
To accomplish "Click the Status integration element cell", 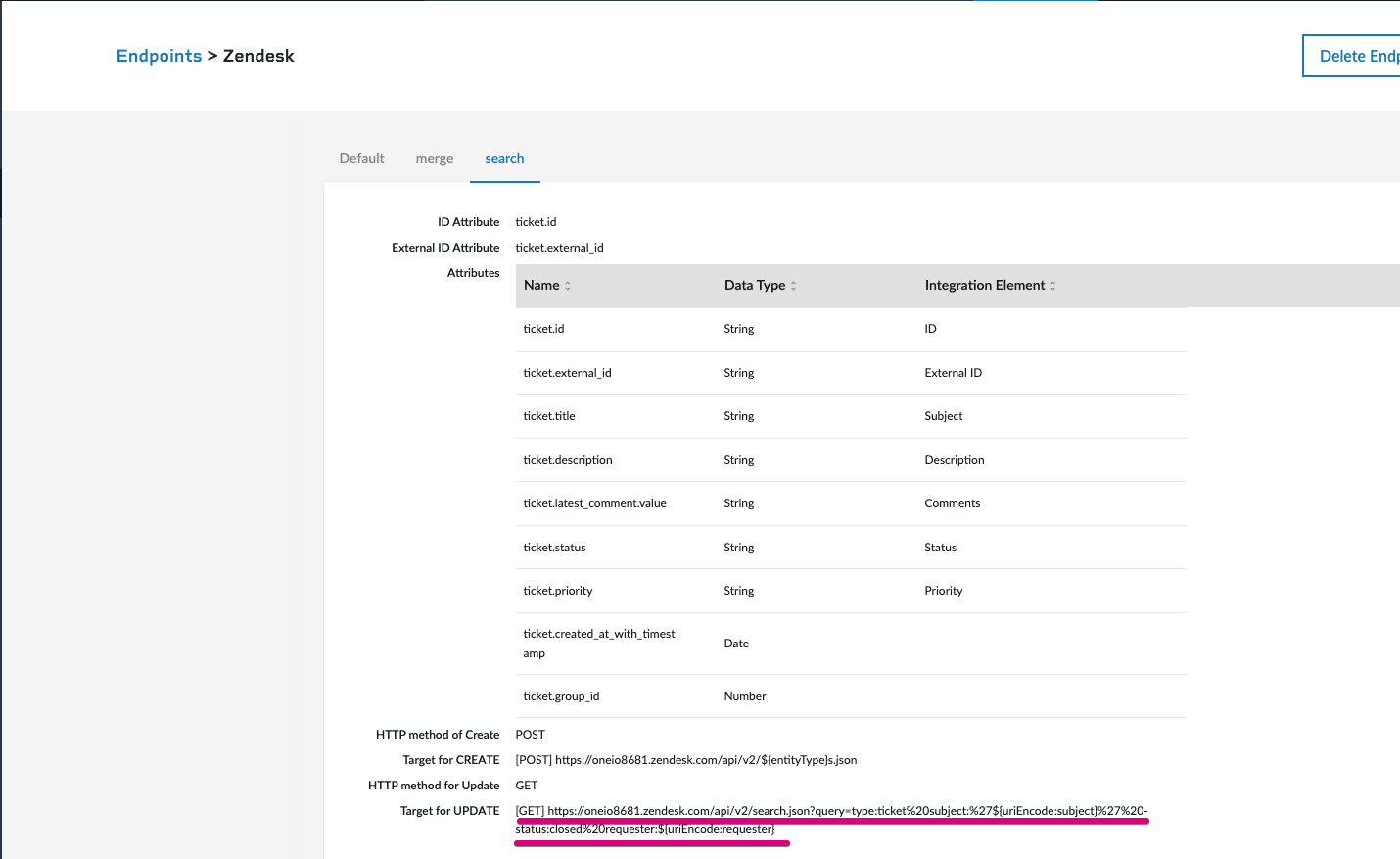I will [941, 548].
